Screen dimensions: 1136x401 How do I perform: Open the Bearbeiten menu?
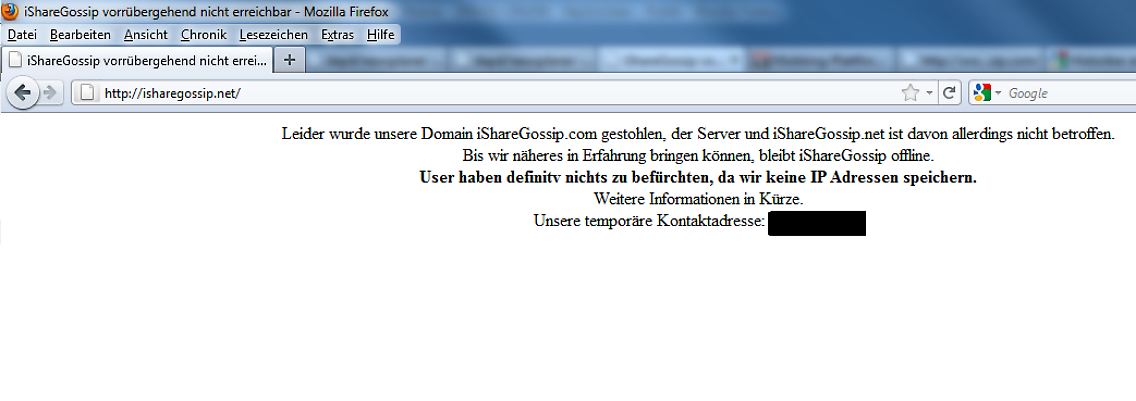click(x=80, y=35)
